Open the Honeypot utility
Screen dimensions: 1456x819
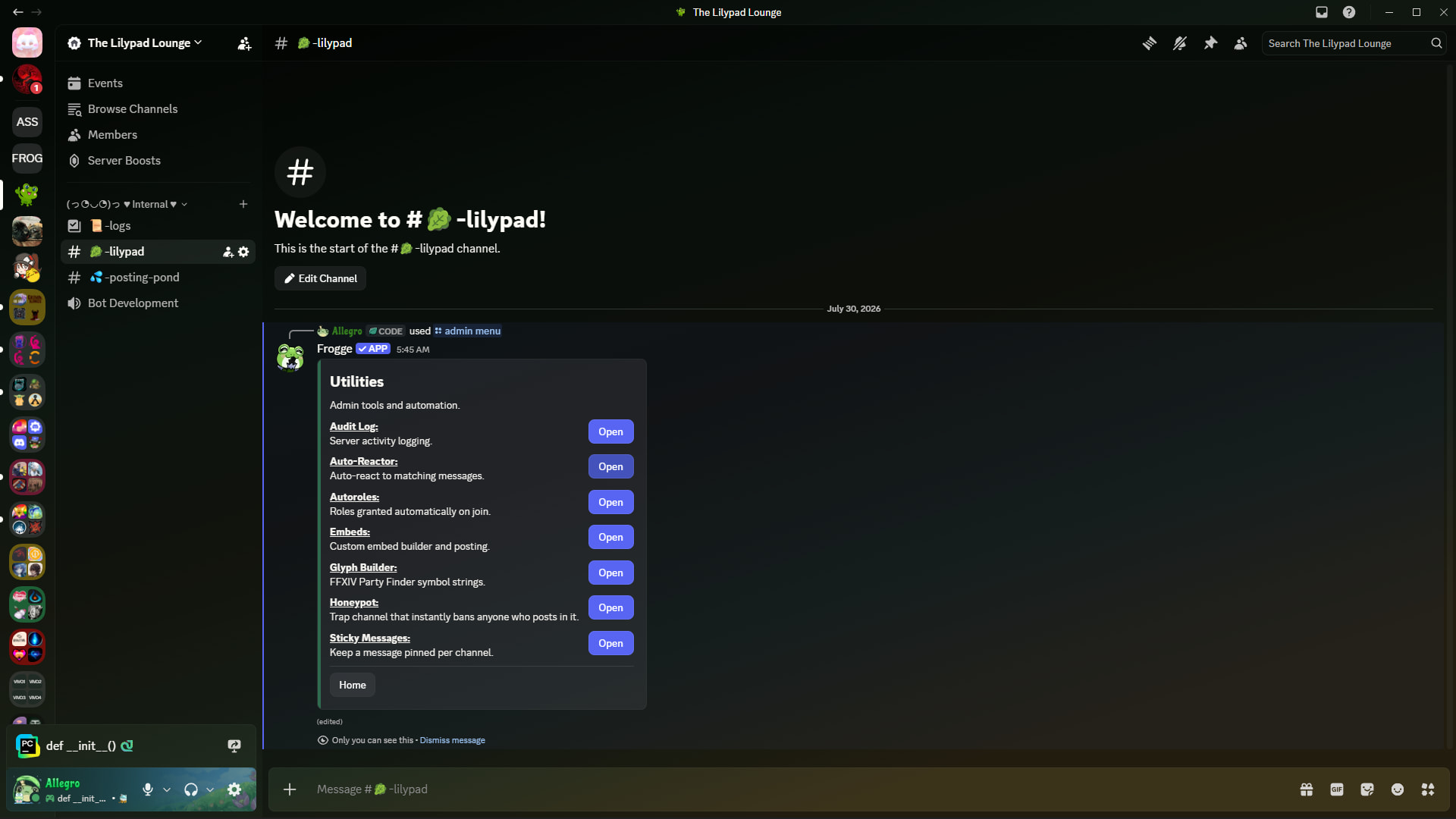coord(610,607)
